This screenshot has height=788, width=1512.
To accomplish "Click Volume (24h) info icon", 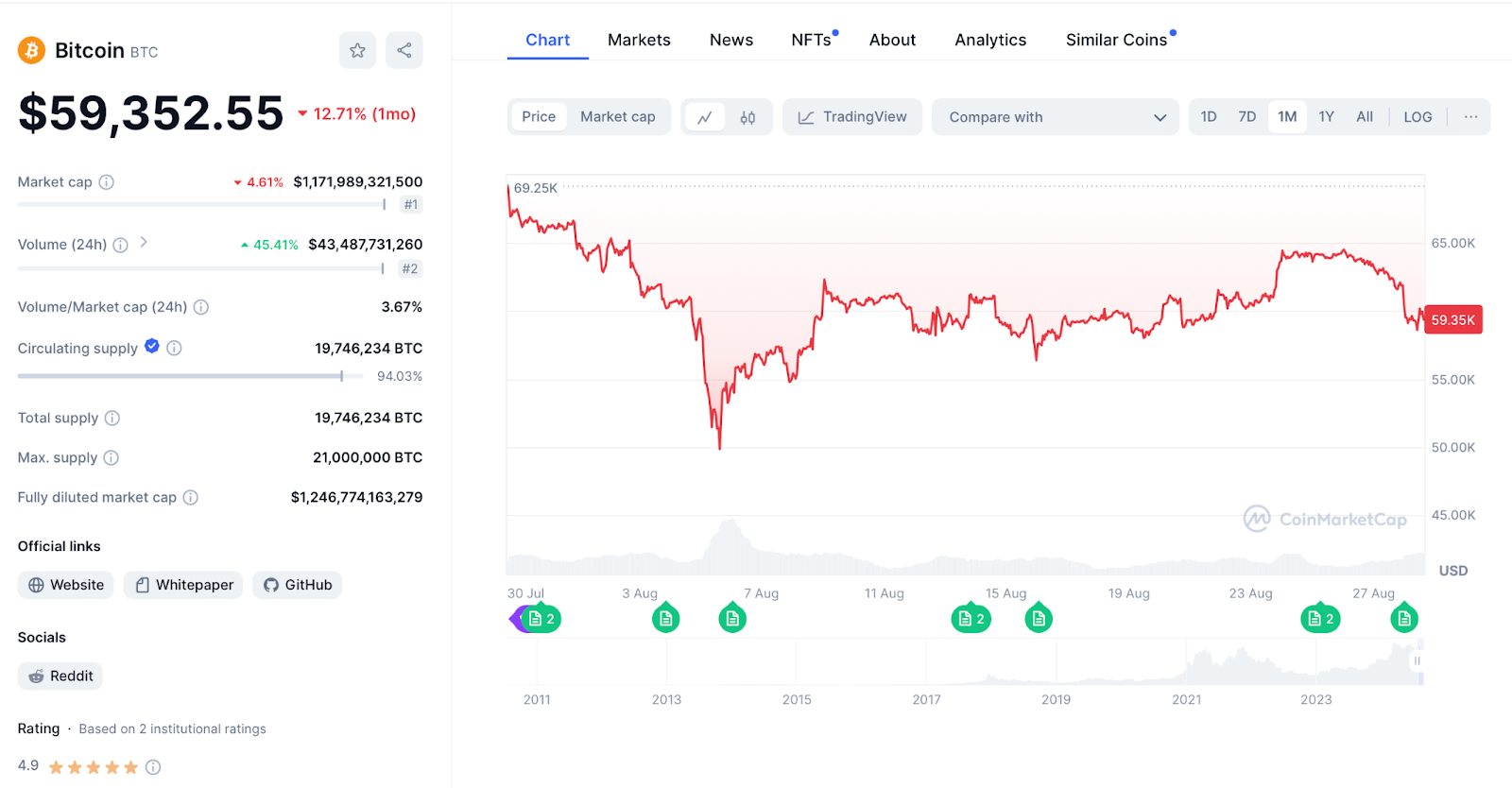I will (121, 245).
